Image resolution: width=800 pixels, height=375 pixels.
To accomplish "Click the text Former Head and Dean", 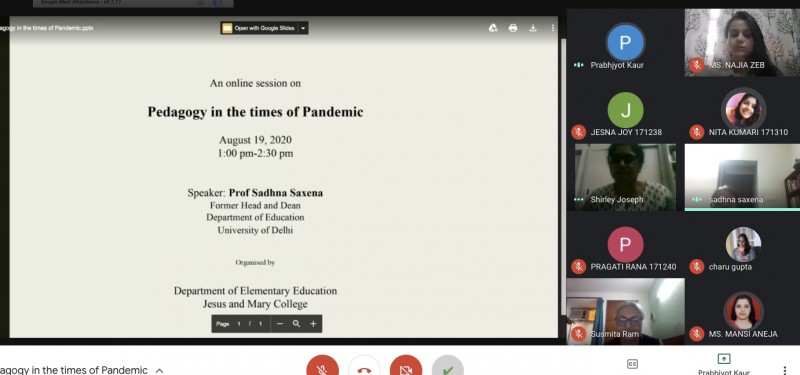I will (x=255, y=205).
